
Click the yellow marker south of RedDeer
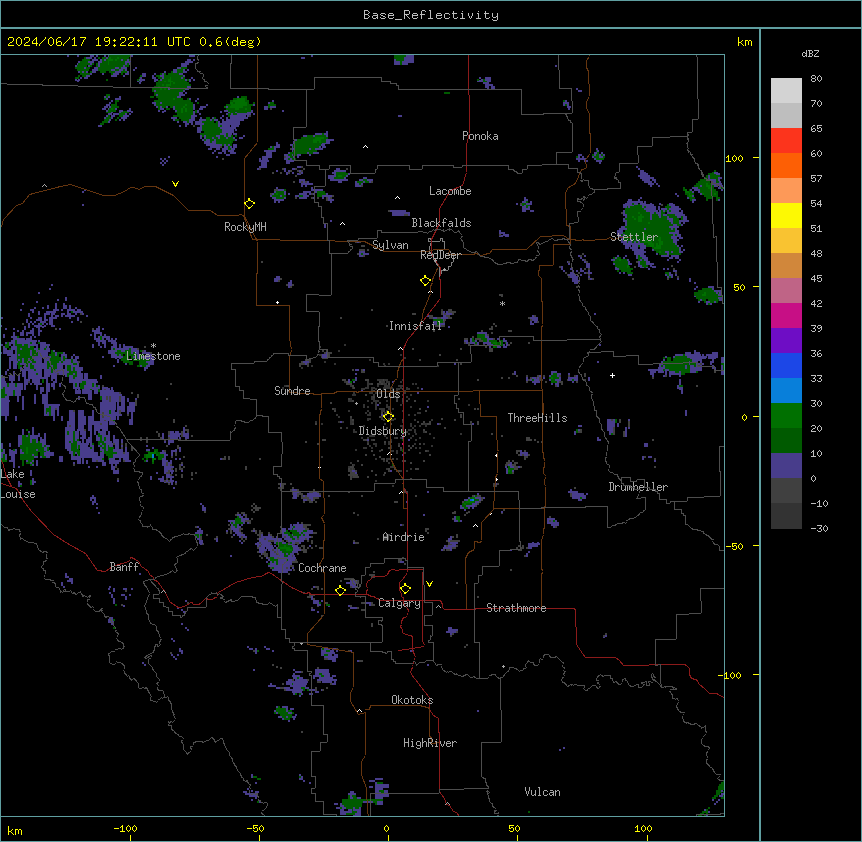tap(426, 281)
